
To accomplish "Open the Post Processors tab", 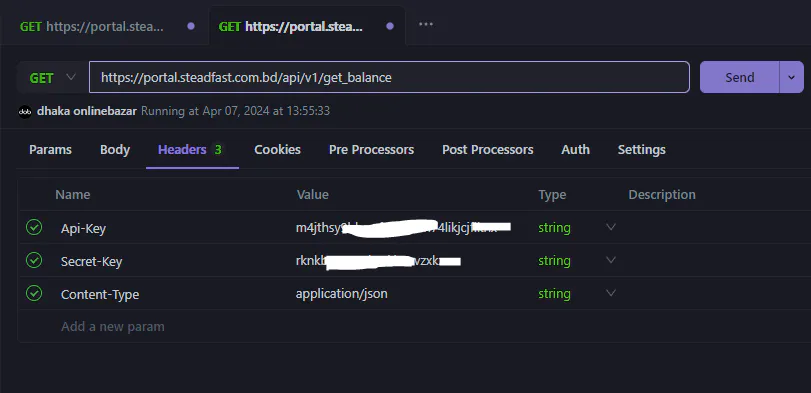I will pos(487,150).
